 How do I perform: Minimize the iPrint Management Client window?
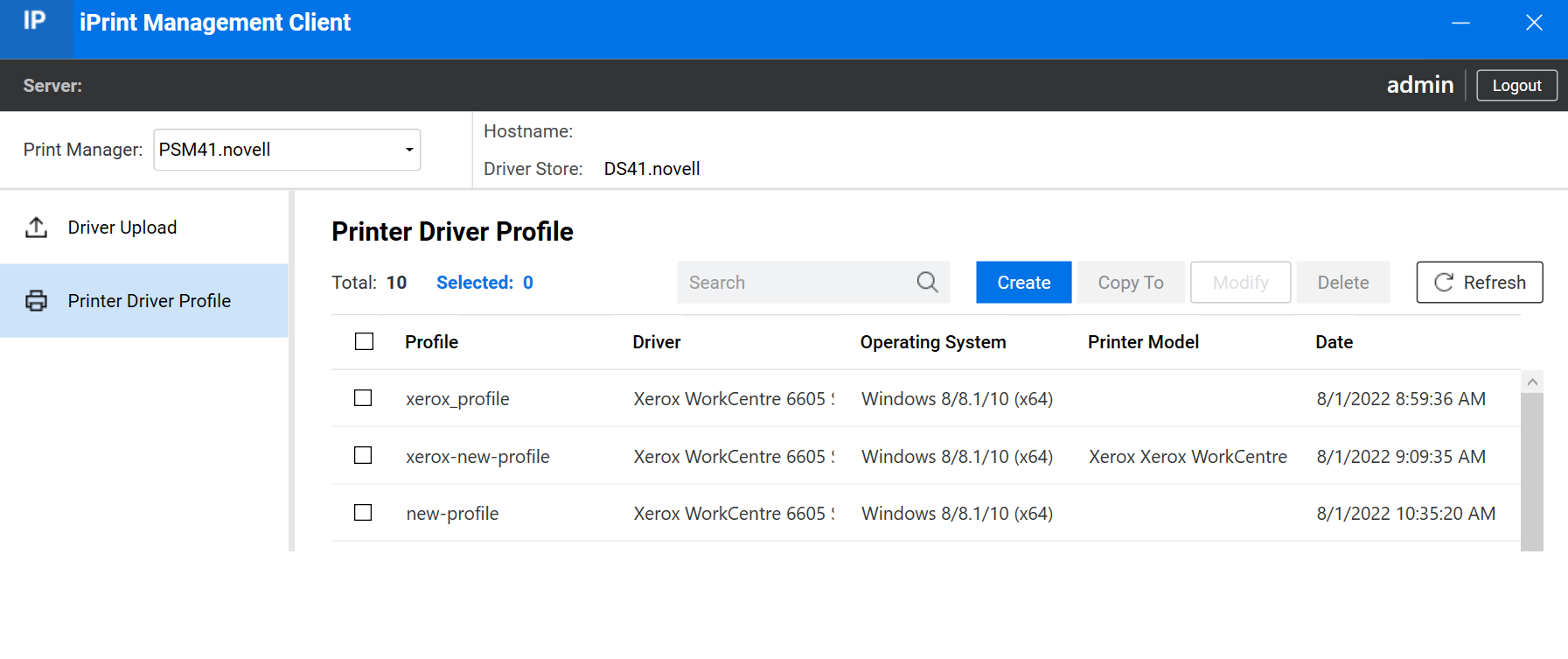pos(1460,23)
